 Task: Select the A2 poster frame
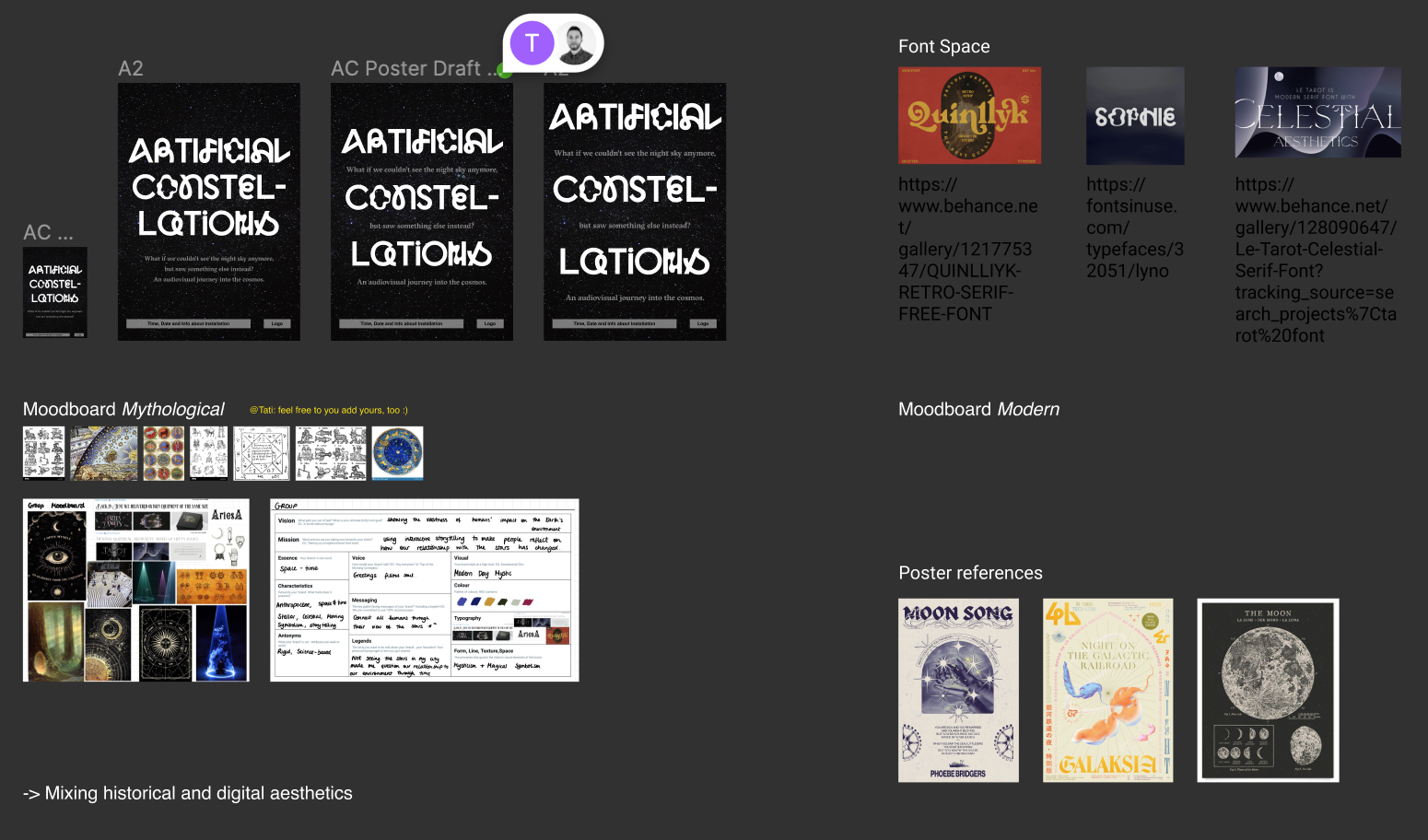point(209,212)
